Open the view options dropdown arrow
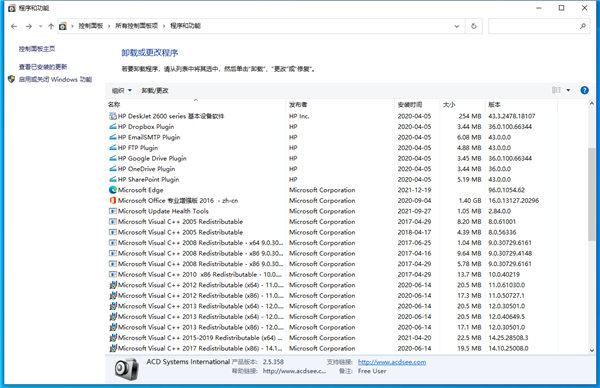This screenshot has height=388, width=600. tap(568, 90)
